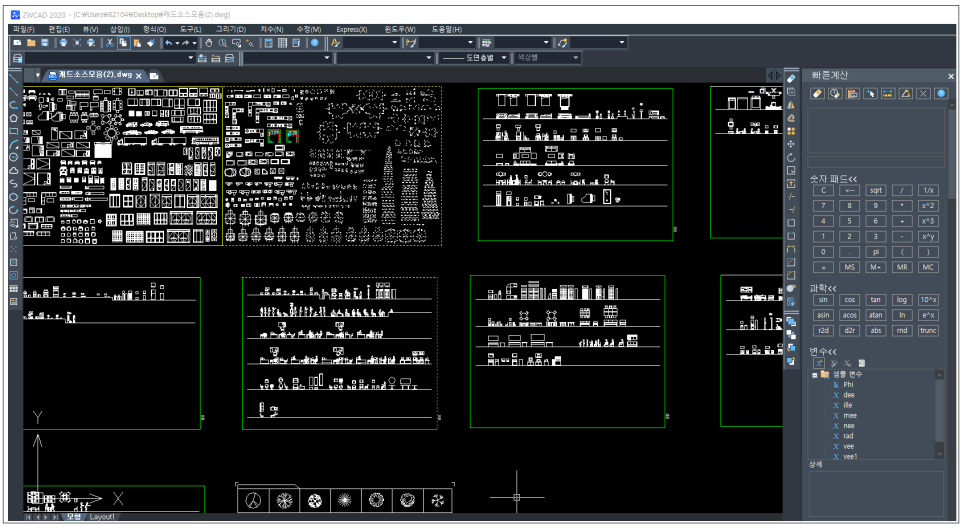Collapse the 숫자 패드 section

point(833,179)
